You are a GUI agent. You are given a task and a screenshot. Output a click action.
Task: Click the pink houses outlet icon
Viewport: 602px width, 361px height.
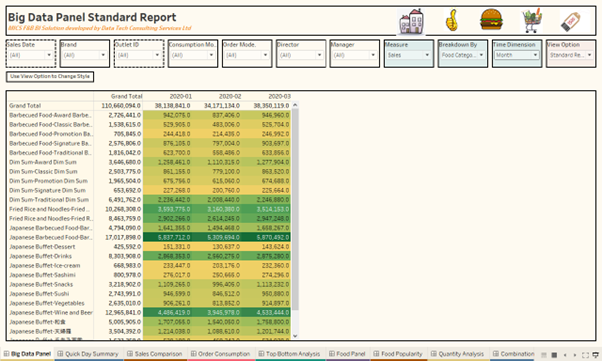(x=412, y=21)
